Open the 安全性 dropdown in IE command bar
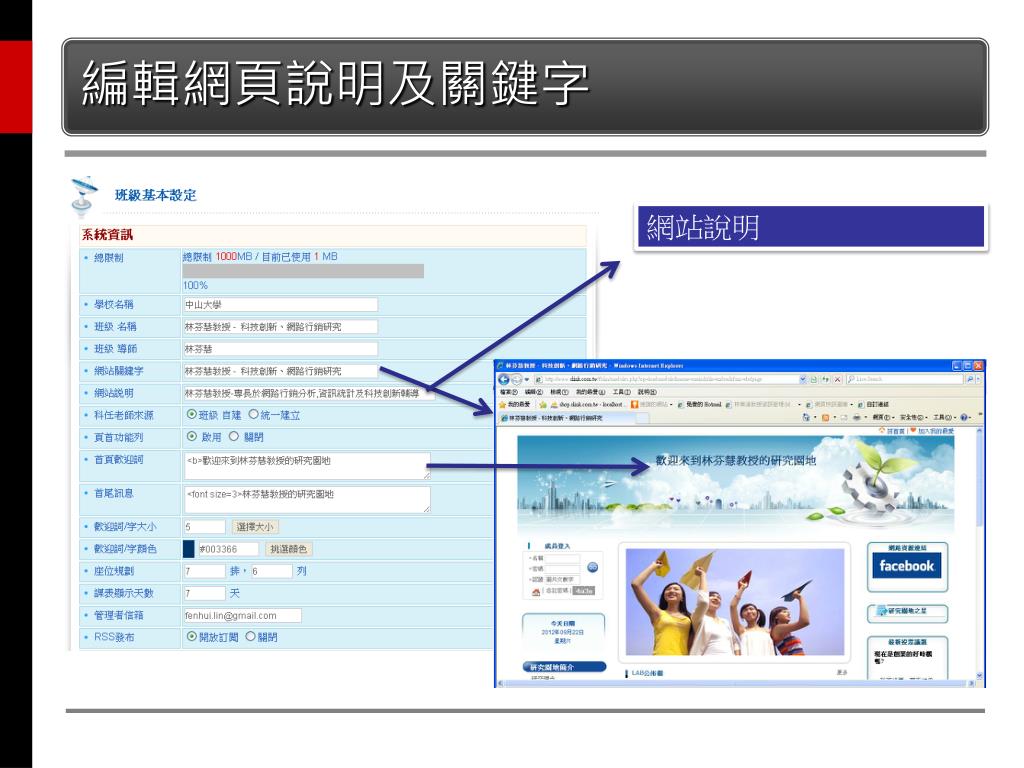The image size is (1024, 768). pyautogui.click(x=914, y=417)
